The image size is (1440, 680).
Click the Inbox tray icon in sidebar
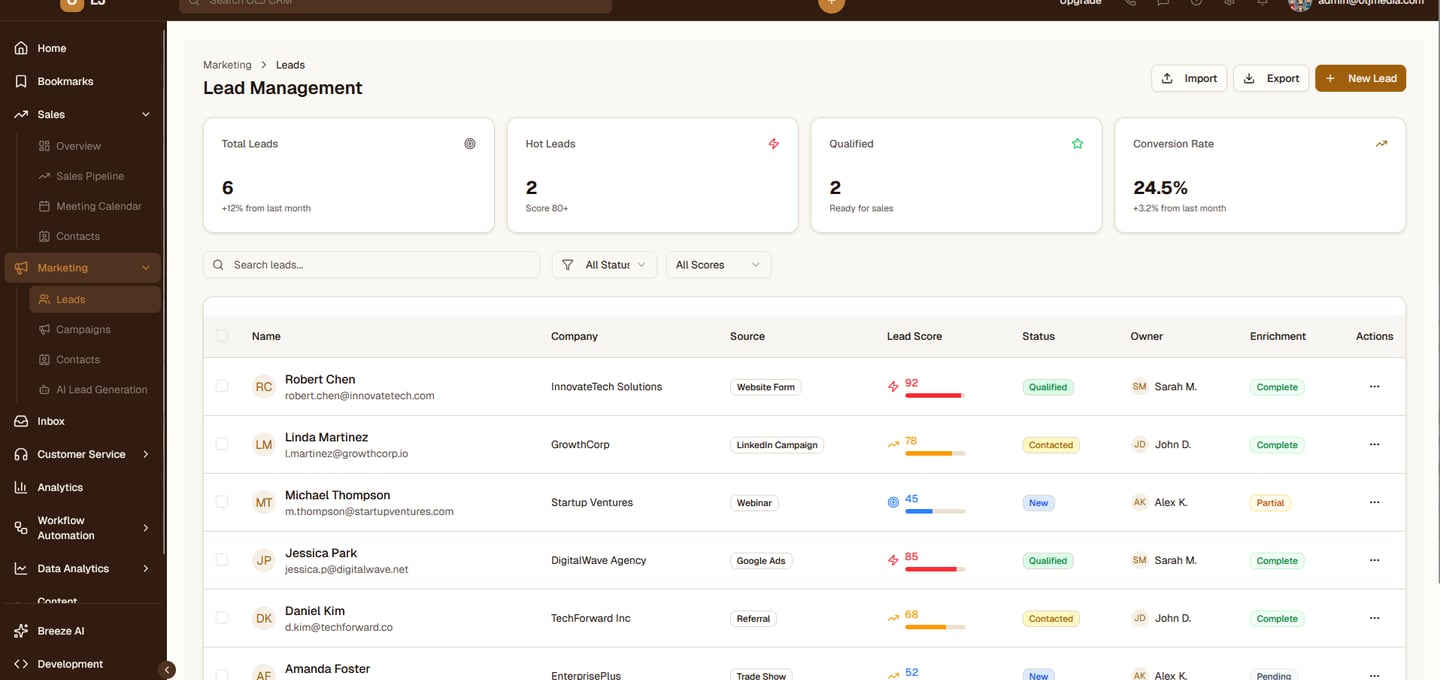coord(21,421)
